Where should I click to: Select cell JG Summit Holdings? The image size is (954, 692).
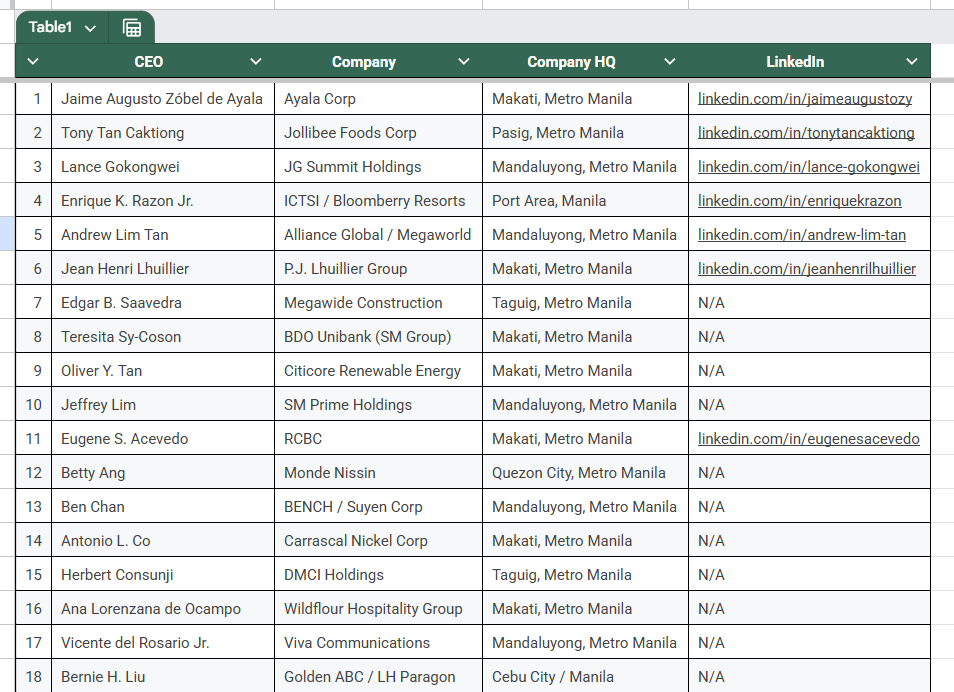(x=378, y=167)
